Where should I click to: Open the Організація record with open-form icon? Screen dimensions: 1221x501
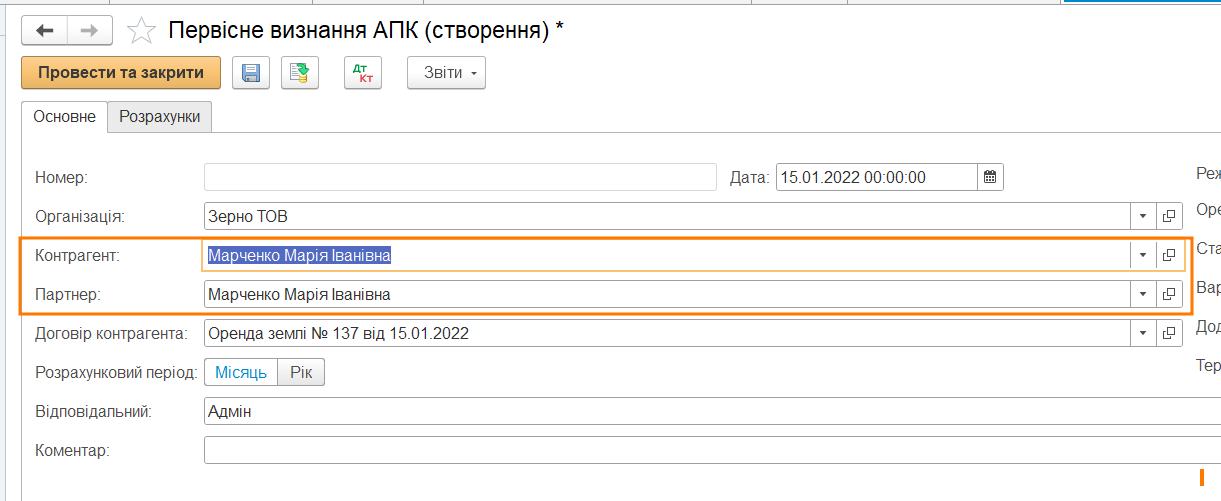pyautogui.click(x=1168, y=216)
